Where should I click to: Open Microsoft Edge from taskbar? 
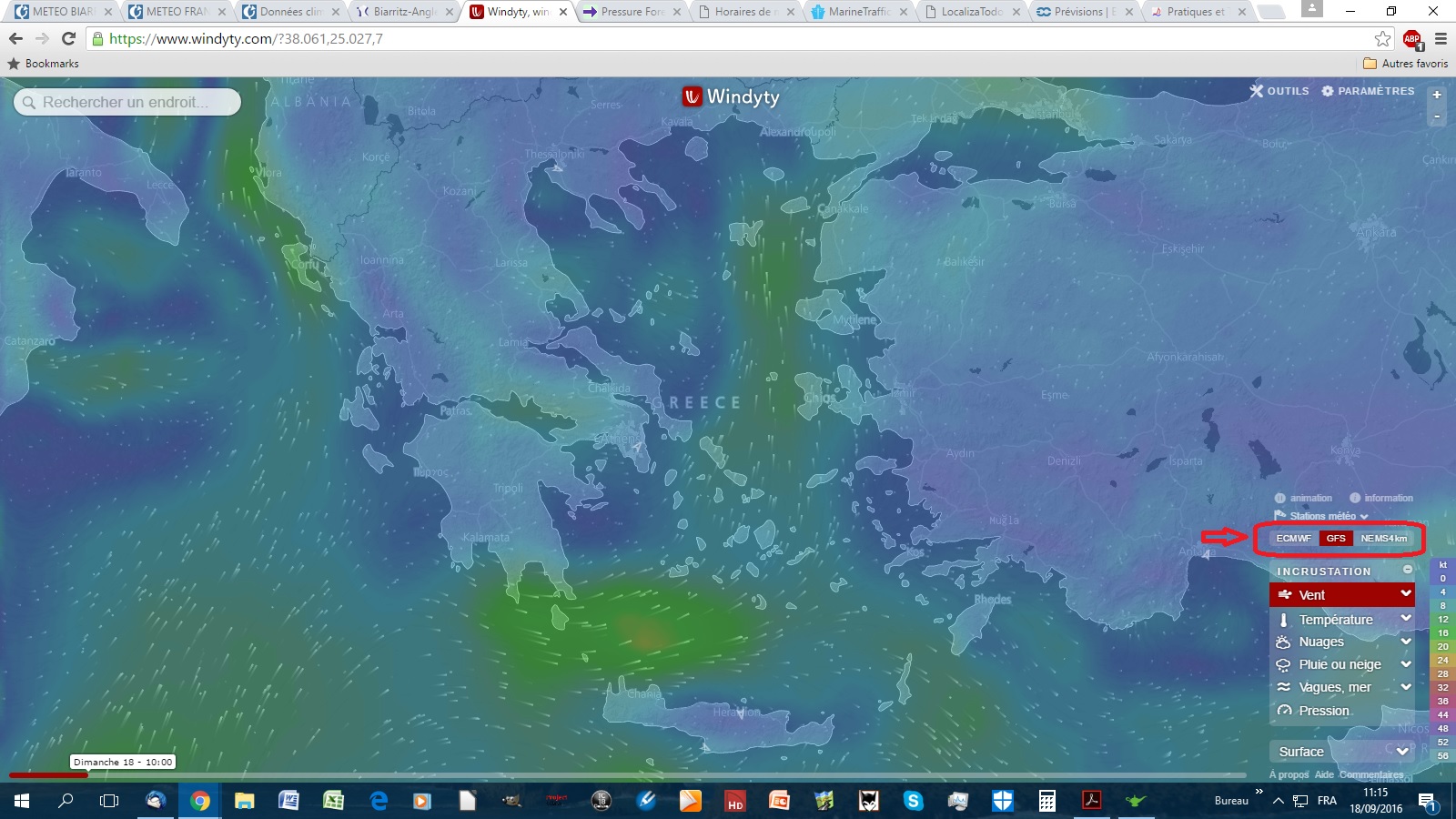coord(379,801)
